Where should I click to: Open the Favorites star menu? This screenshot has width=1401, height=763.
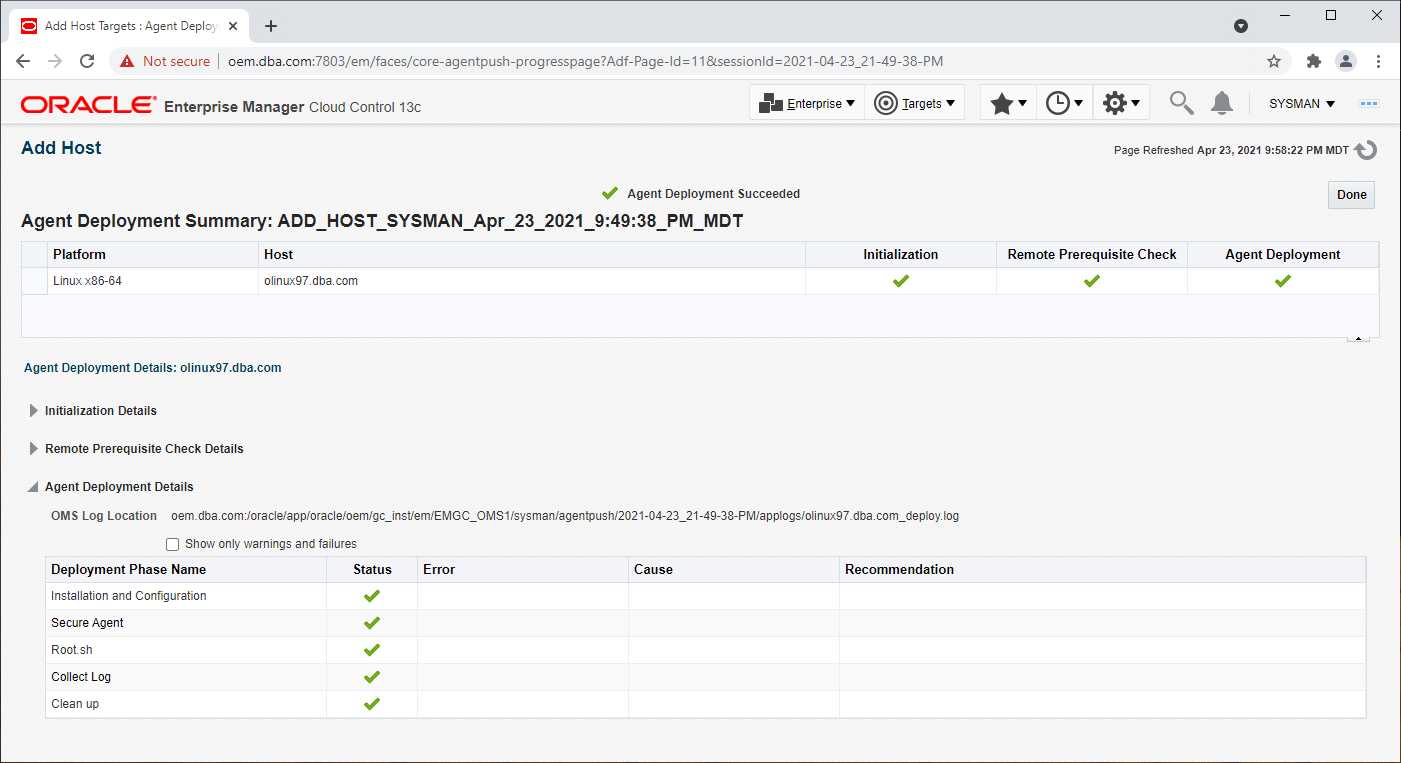(x=1008, y=103)
